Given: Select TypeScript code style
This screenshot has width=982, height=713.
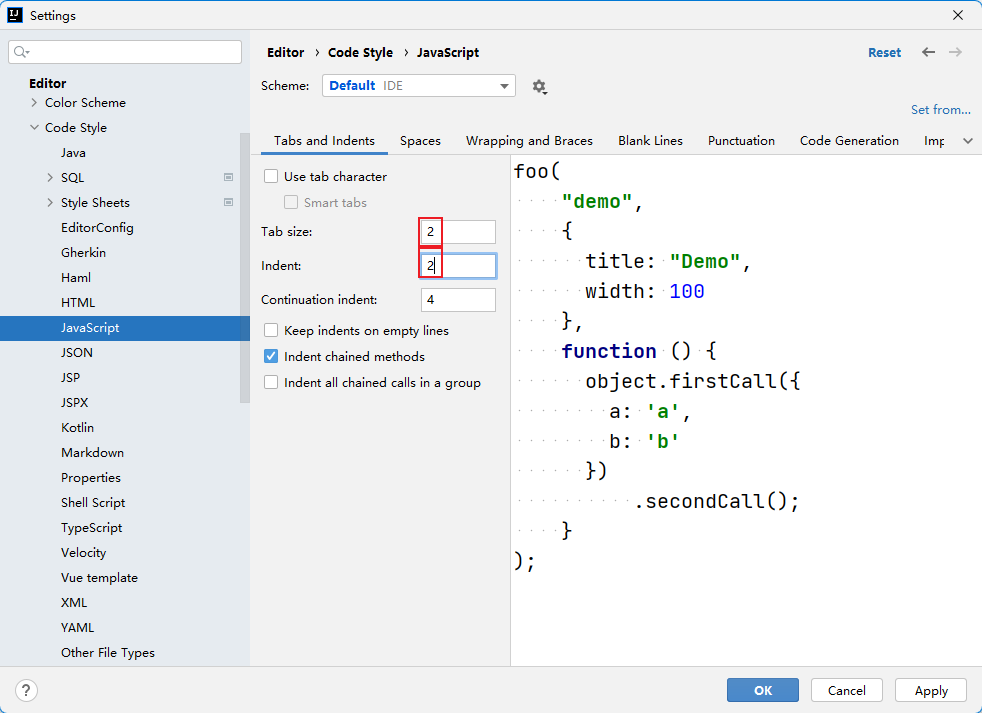Looking at the screenshot, I should point(91,528).
